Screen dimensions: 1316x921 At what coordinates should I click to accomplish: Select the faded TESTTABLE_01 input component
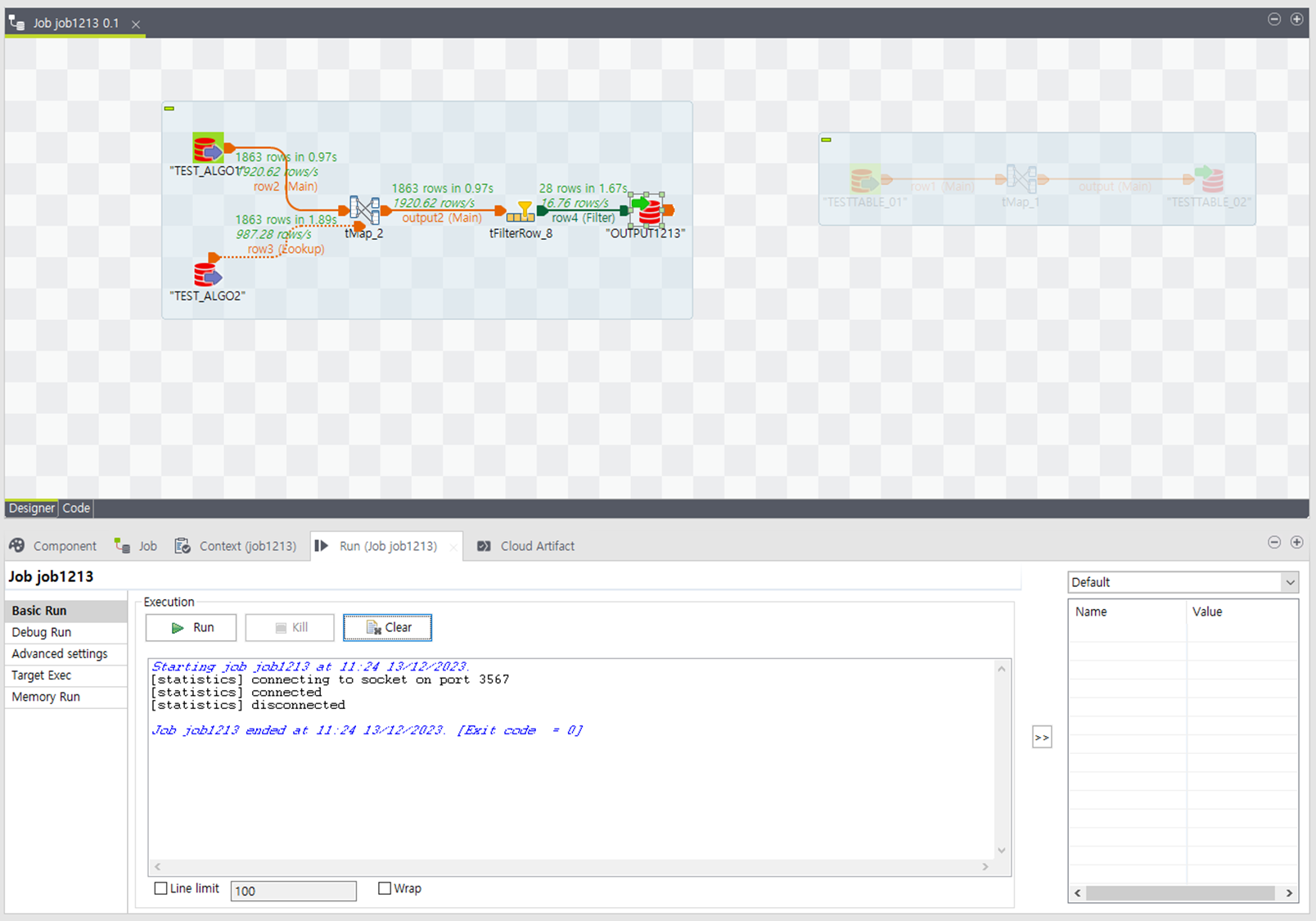[865, 178]
